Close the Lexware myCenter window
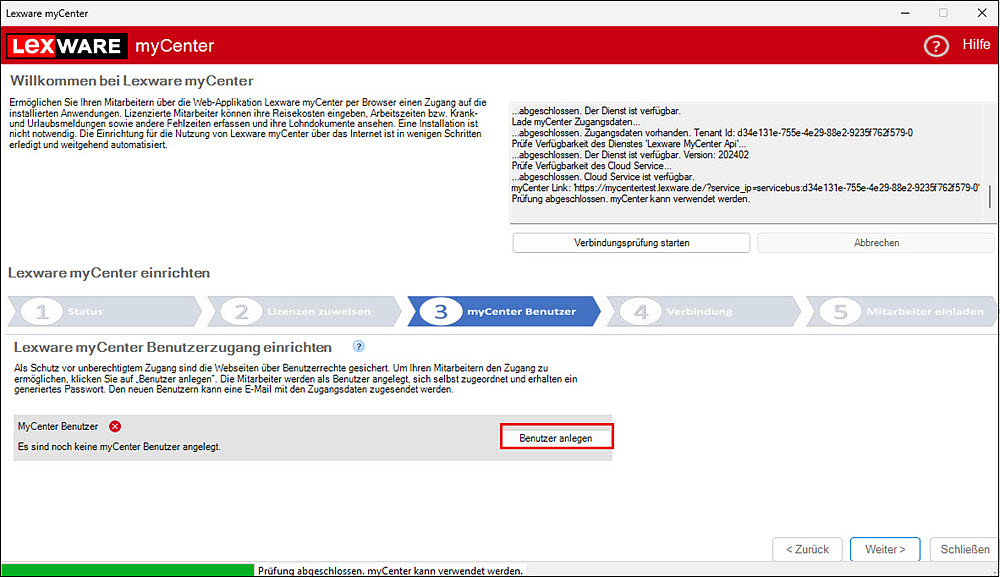1000x577 pixels. tap(979, 13)
